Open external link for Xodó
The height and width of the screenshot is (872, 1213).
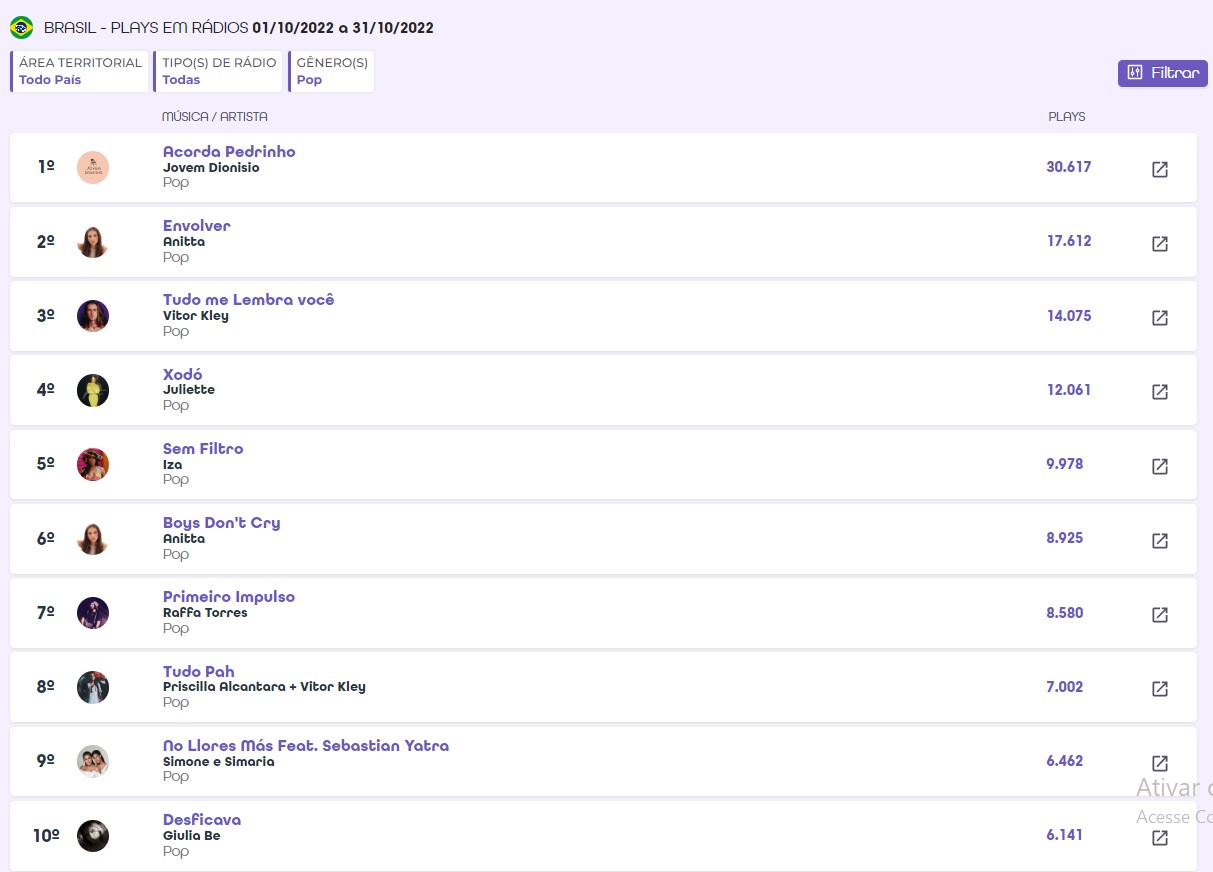point(1160,392)
